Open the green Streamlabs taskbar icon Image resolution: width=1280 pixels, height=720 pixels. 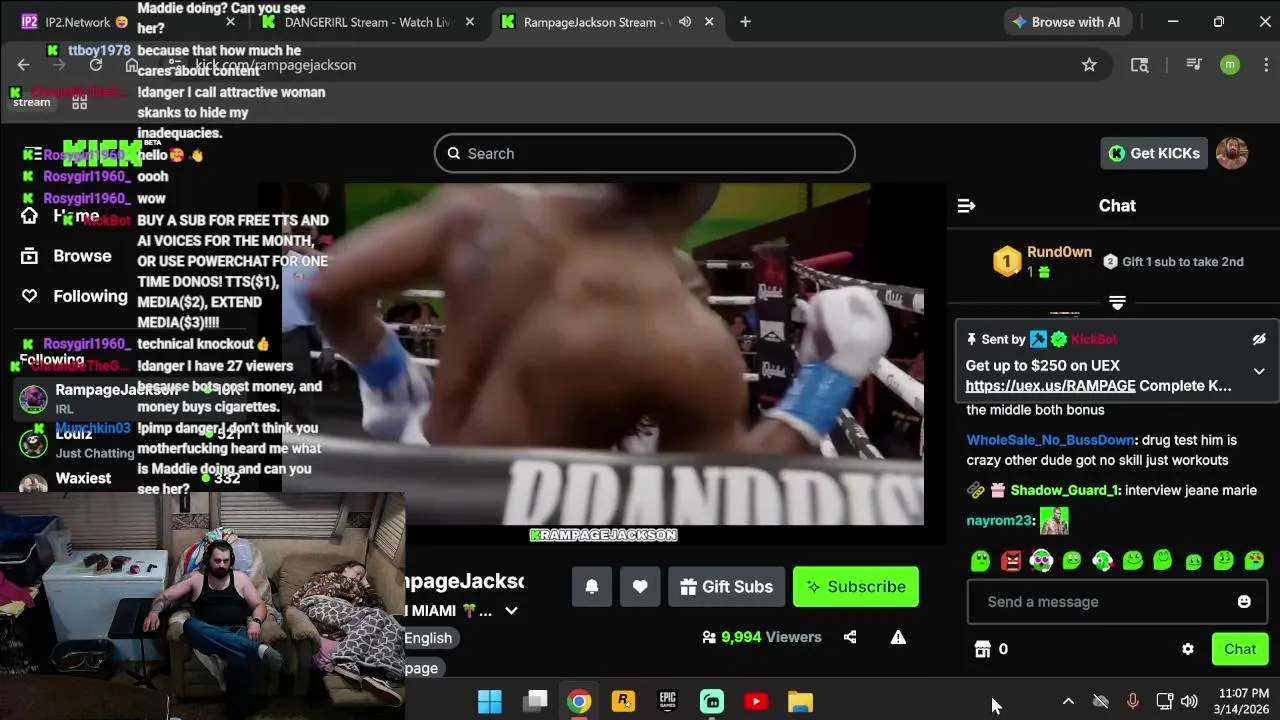[x=712, y=701]
